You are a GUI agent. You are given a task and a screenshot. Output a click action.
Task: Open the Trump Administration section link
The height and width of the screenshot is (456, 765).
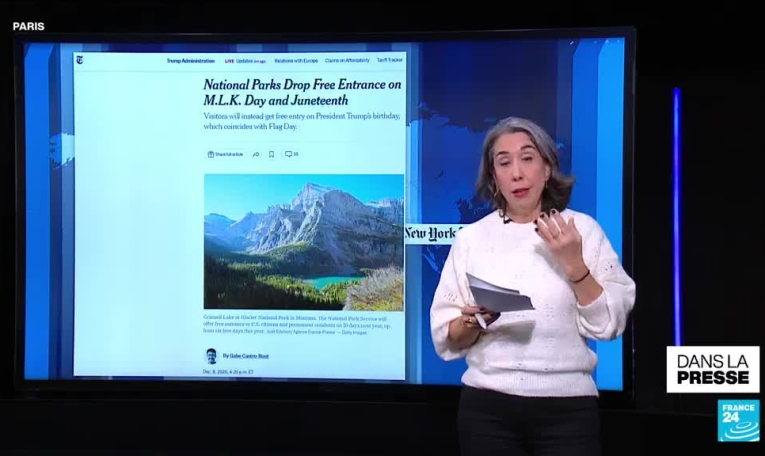pos(190,61)
